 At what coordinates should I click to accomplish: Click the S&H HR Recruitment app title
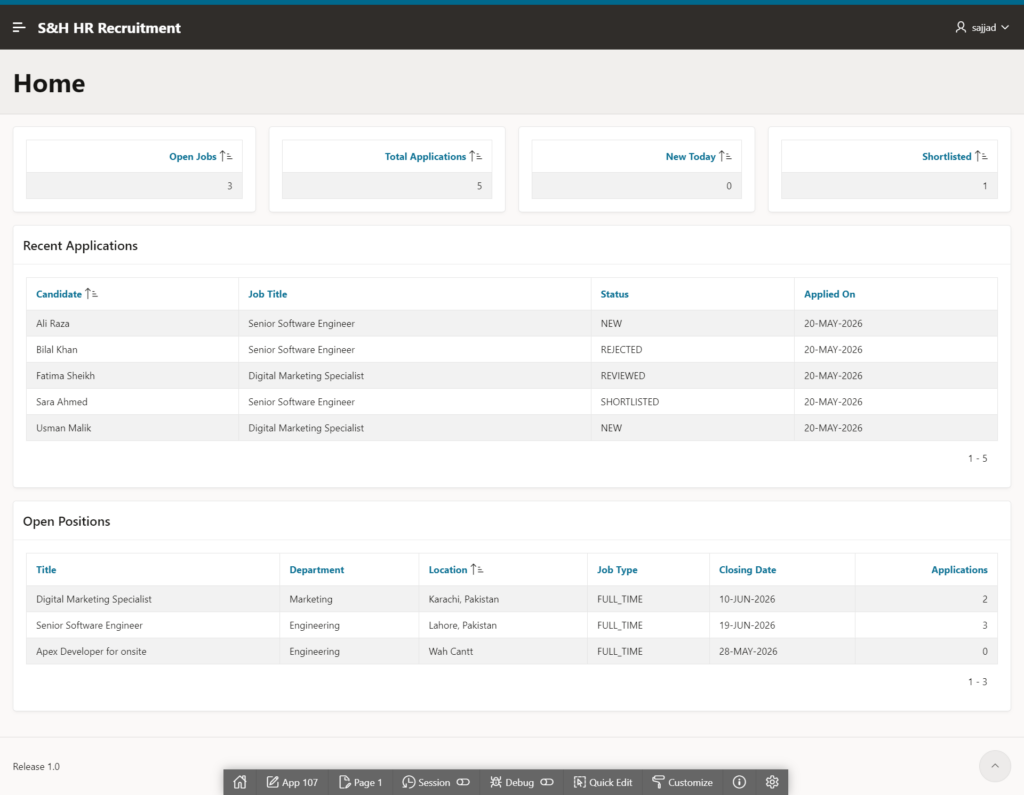pos(109,28)
